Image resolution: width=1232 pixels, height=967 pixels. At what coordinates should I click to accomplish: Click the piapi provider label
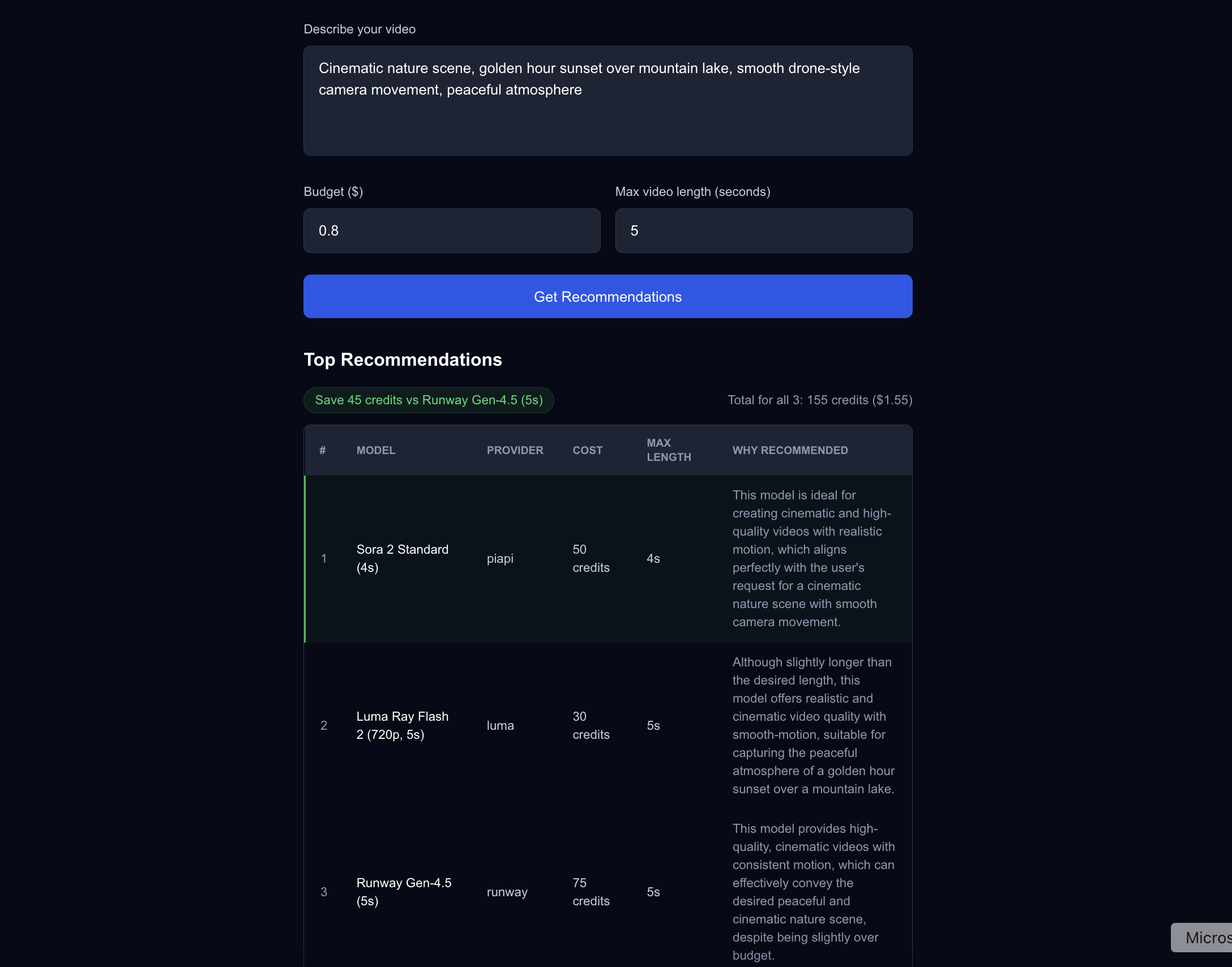coord(500,558)
